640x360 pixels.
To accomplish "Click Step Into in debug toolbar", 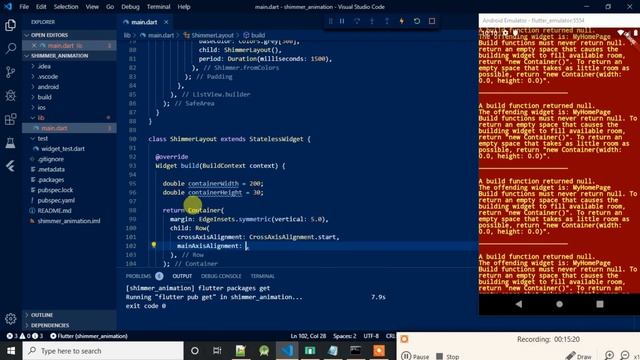I will click(x=372, y=21).
